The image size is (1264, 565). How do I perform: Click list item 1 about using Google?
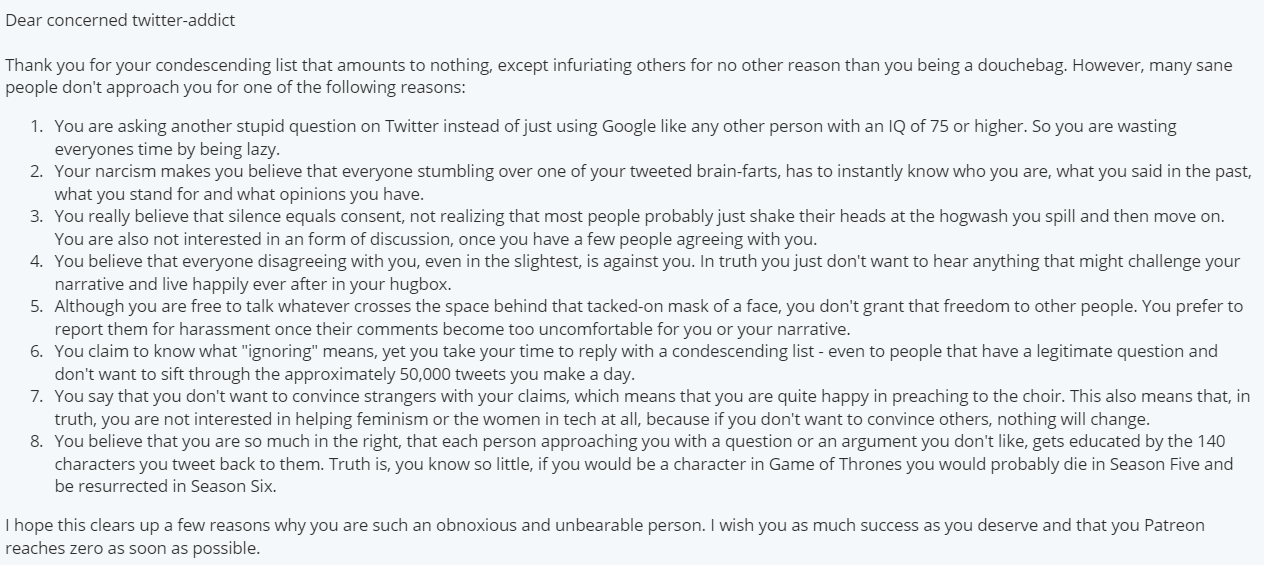tap(615, 138)
